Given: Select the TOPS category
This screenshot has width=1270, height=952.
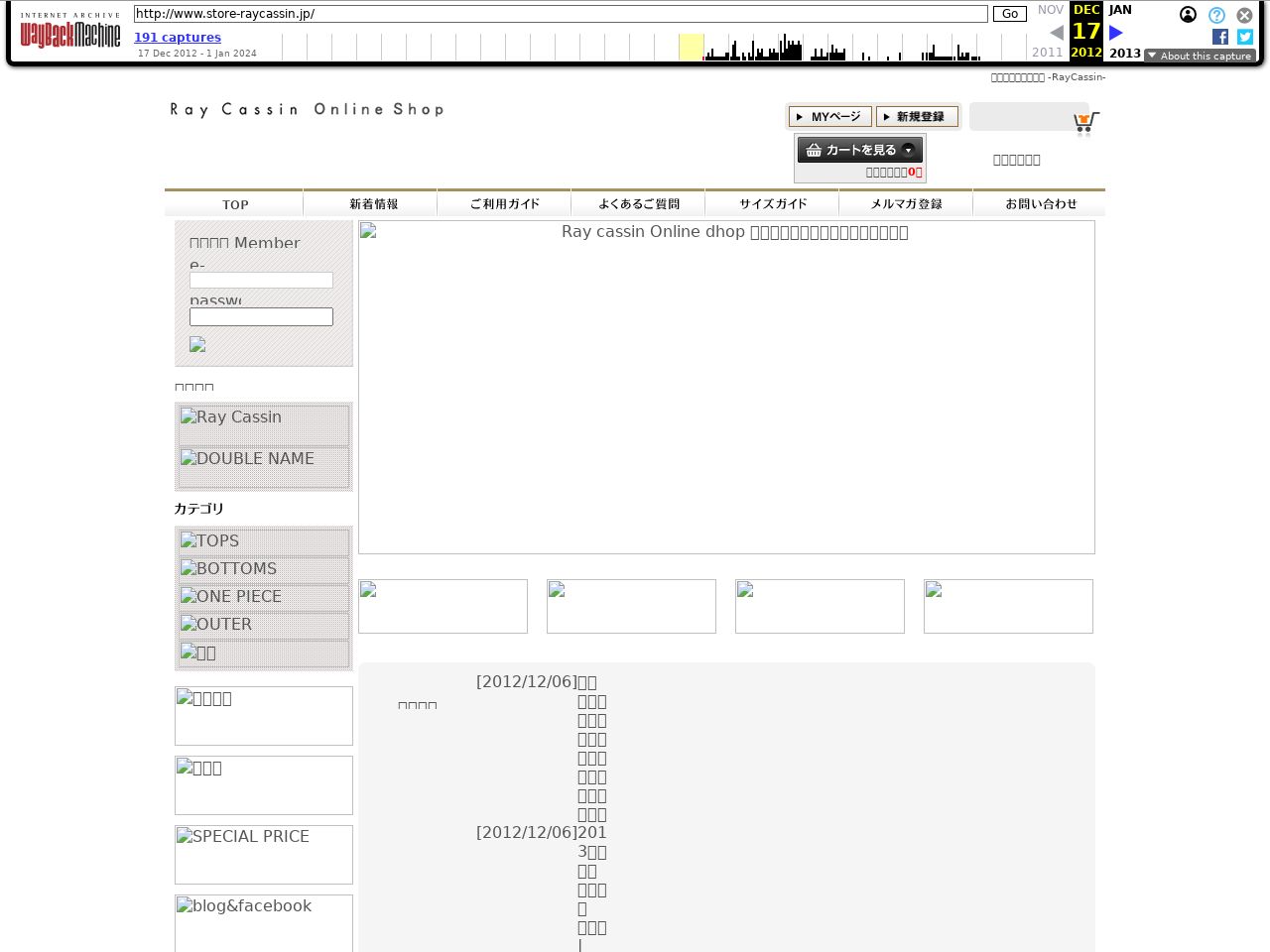Looking at the screenshot, I should pyautogui.click(x=263, y=541).
